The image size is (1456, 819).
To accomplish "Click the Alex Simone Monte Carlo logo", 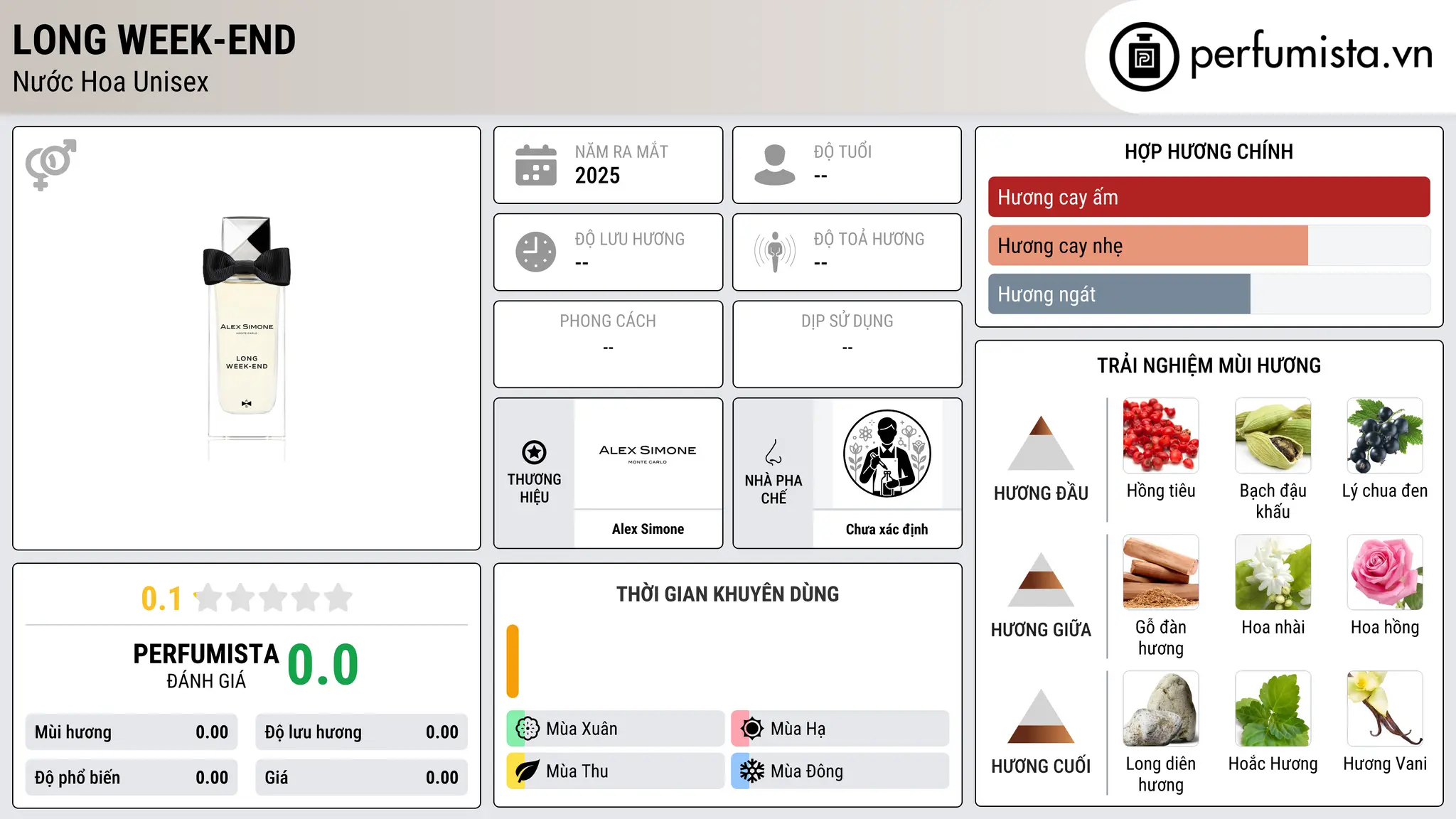I will pyautogui.click(x=648, y=454).
